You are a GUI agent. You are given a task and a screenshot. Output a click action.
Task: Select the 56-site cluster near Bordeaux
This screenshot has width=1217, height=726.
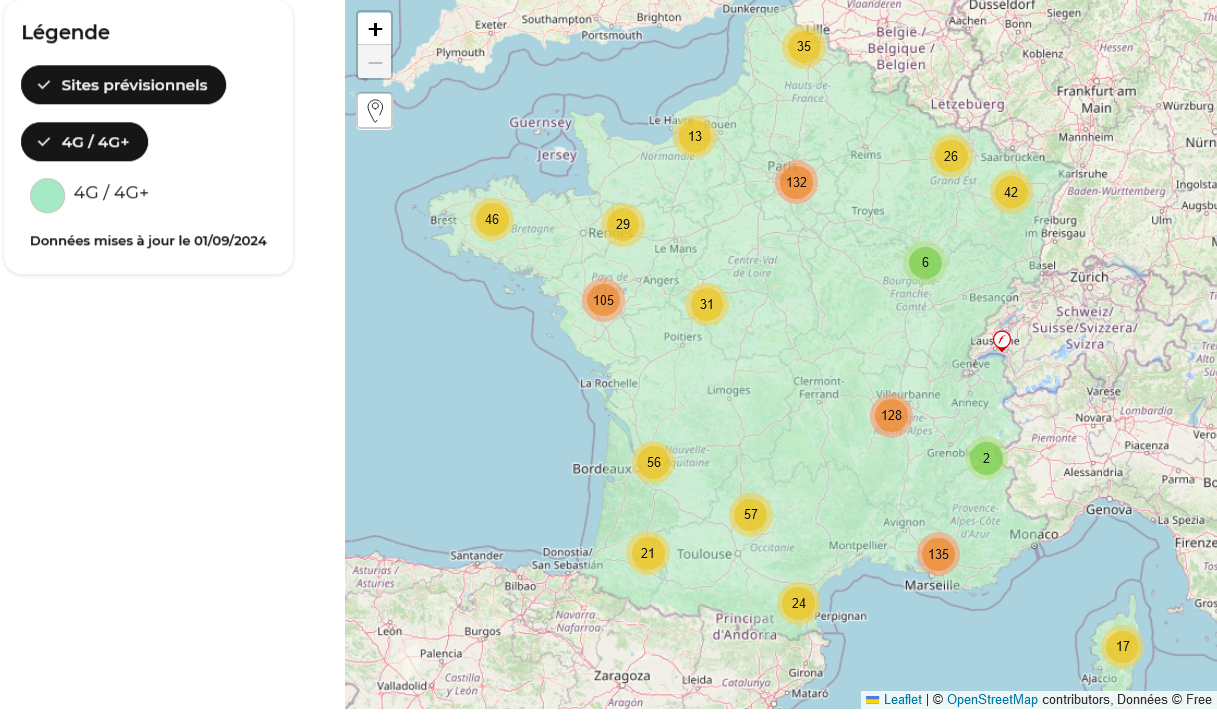pyautogui.click(x=654, y=462)
